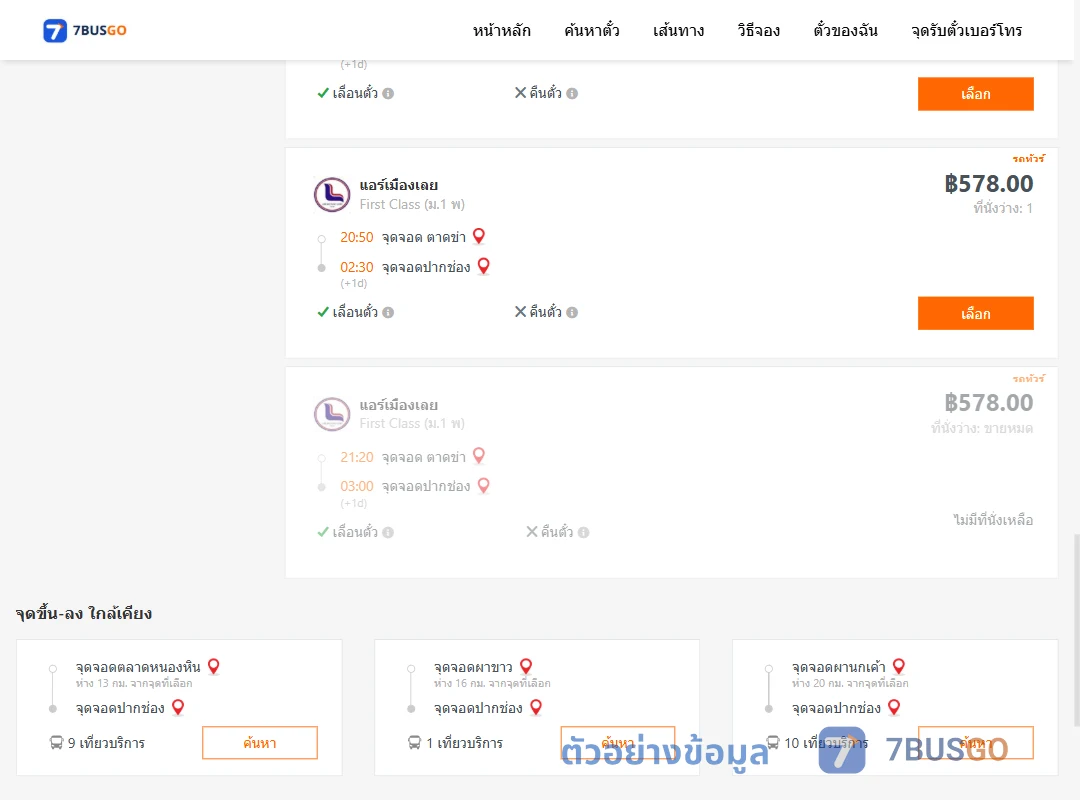Open เส้นทาง navigation item
Viewport: 1080px width, 800px height.
pyautogui.click(x=678, y=30)
